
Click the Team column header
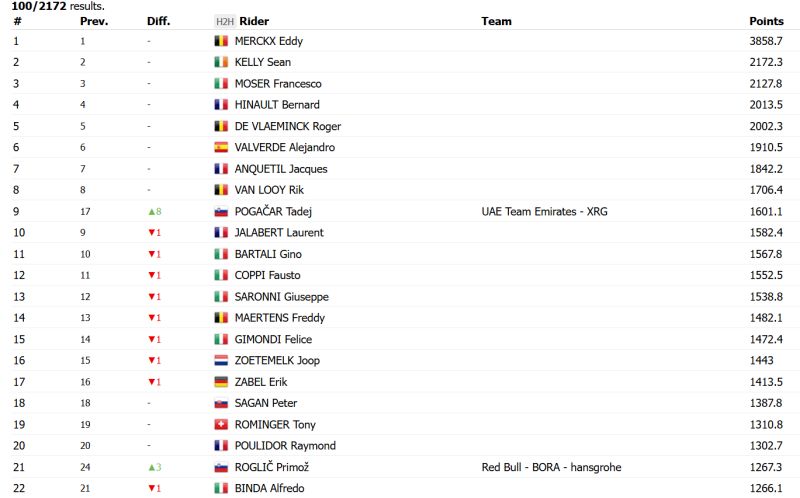pyautogui.click(x=496, y=21)
